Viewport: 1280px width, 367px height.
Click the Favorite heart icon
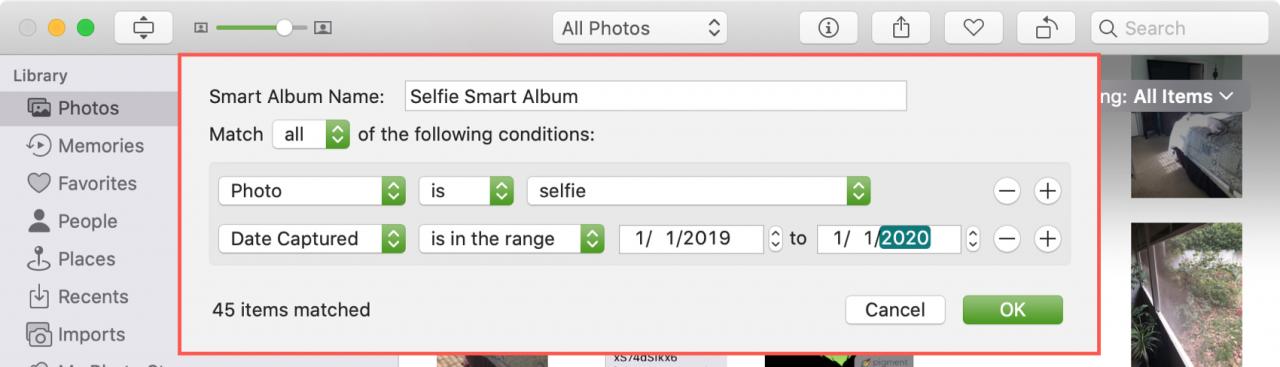(974, 29)
